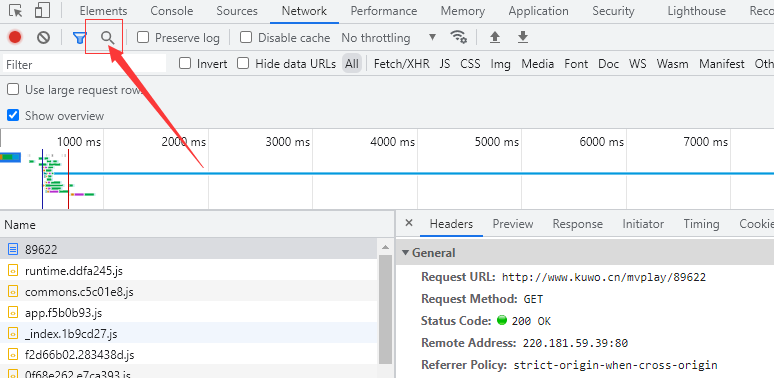Uncheck the Show overview checkbox
774x378 pixels.
pyautogui.click(x=13, y=115)
